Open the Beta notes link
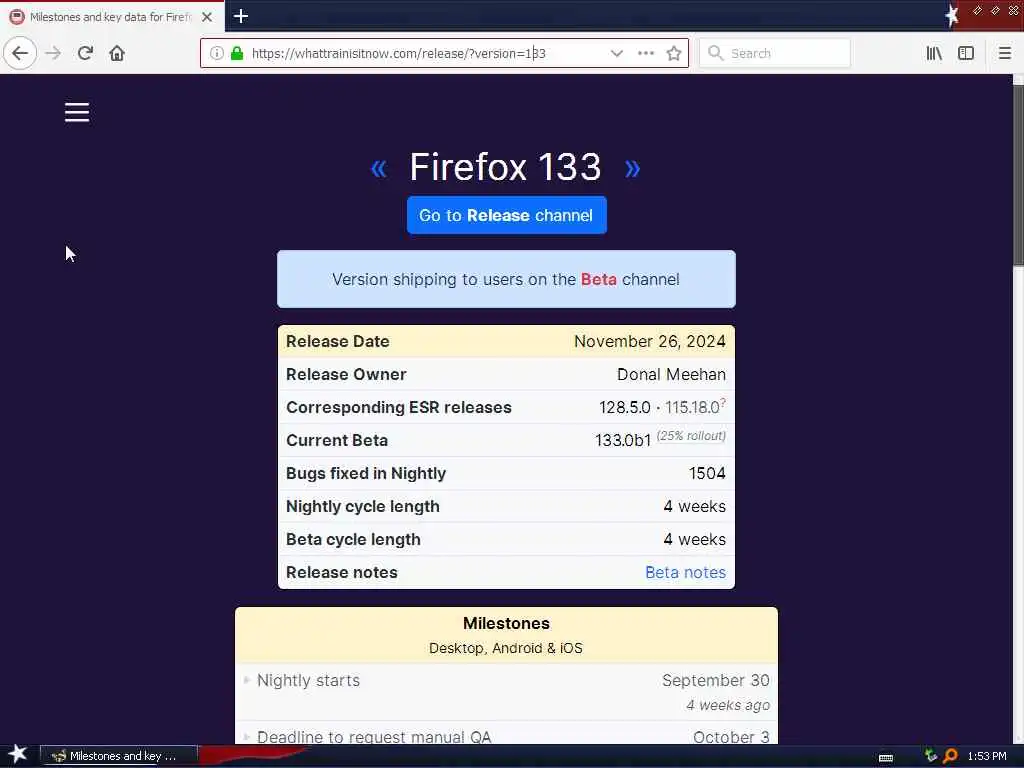The width and height of the screenshot is (1024, 768). point(685,572)
